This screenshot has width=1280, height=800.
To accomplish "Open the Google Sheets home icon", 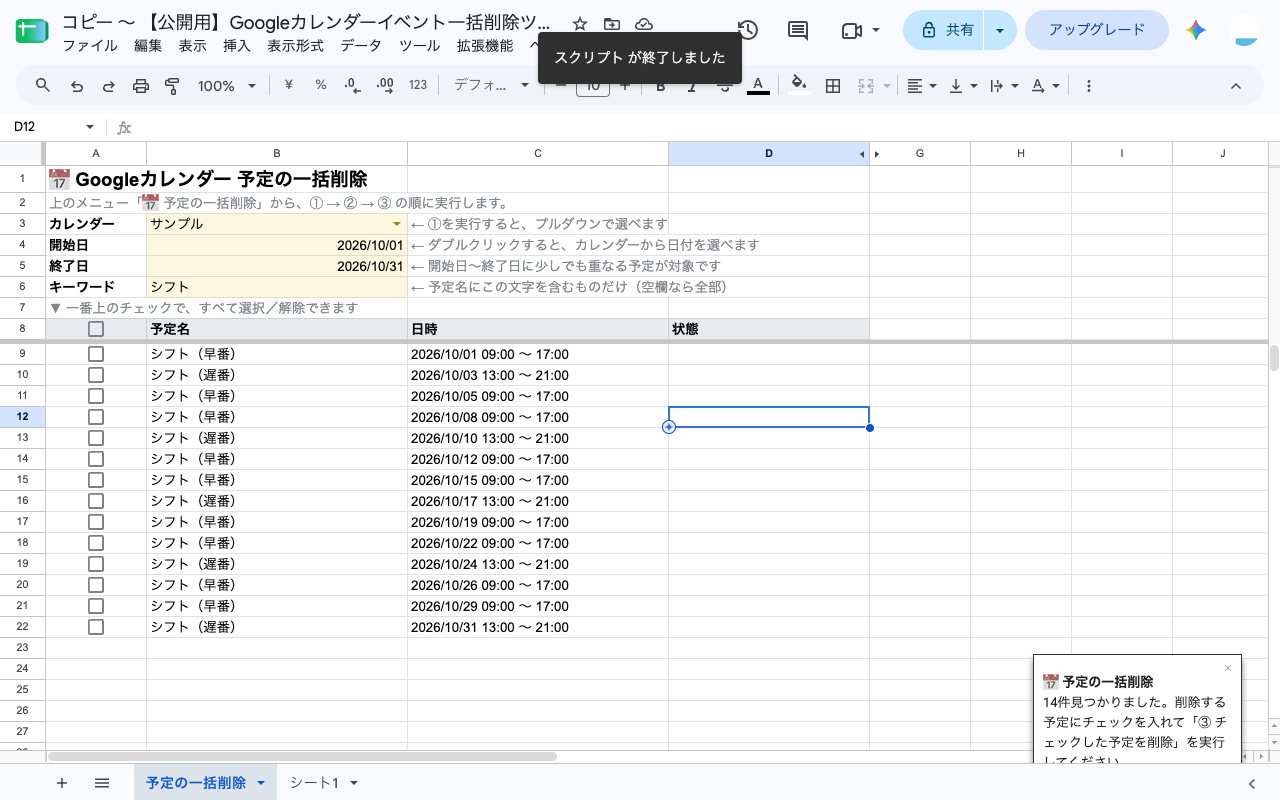I will (x=31, y=30).
